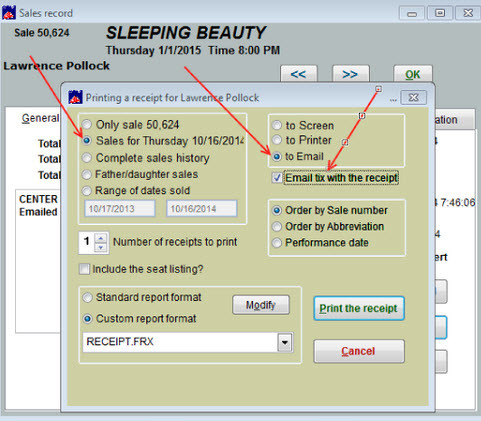Click the Lawrence Pollock customer name
Viewport: 481px width, 421px height.
tap(57, 66)
